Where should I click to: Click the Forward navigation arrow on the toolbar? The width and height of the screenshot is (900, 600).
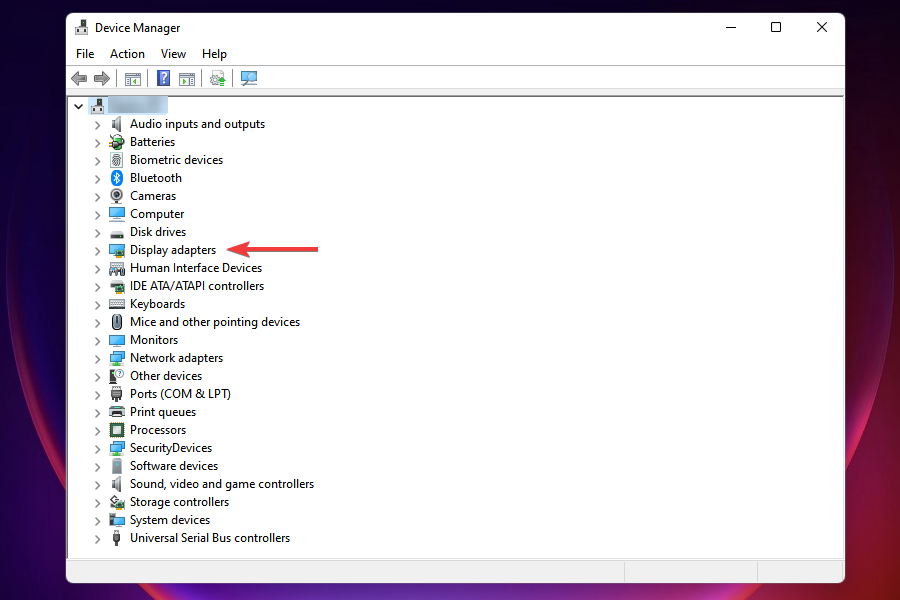tap(102, 78)
